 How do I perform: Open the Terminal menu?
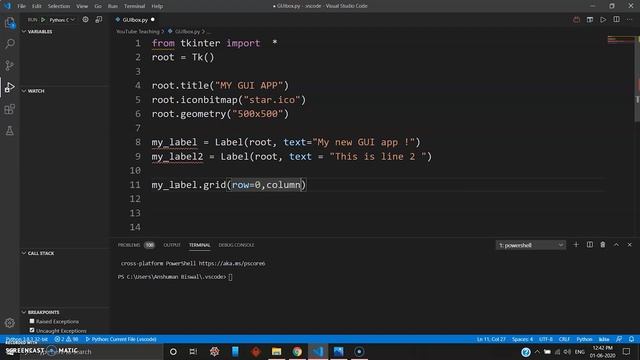pos(134,6)
